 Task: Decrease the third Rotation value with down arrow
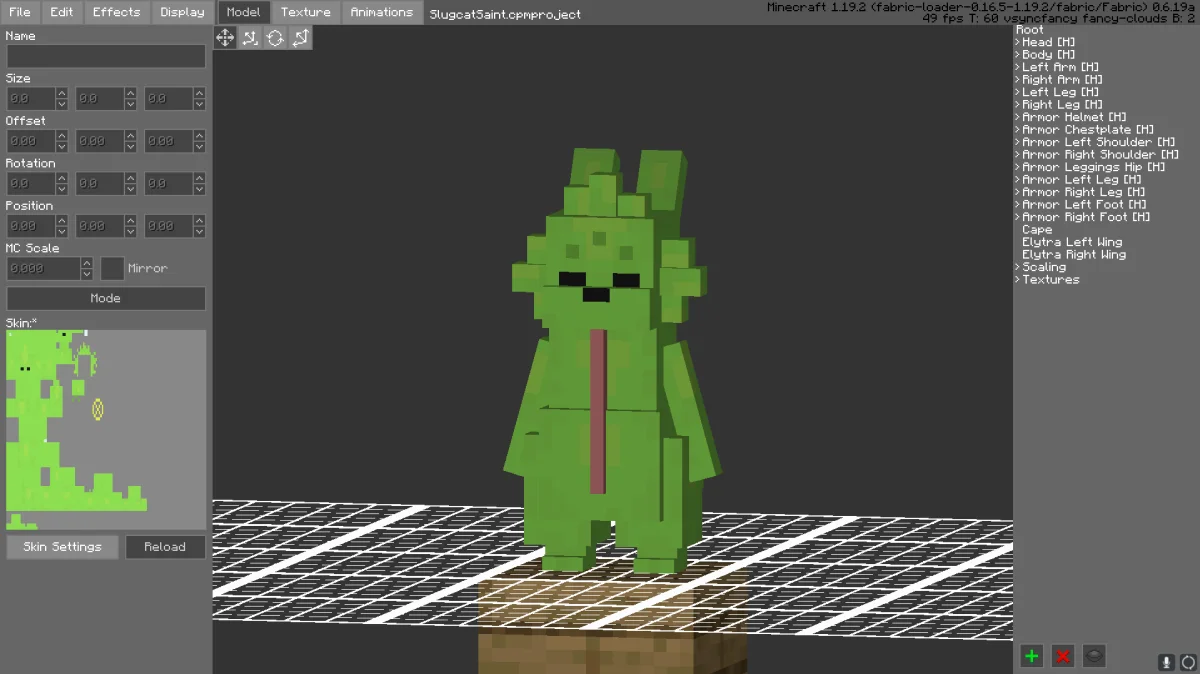[x=199, y=189]
